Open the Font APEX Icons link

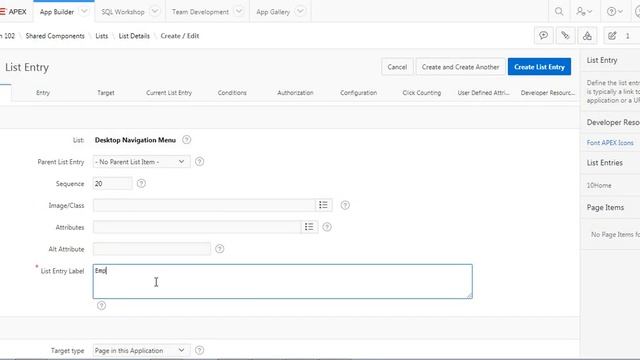(x=610, y=142)
